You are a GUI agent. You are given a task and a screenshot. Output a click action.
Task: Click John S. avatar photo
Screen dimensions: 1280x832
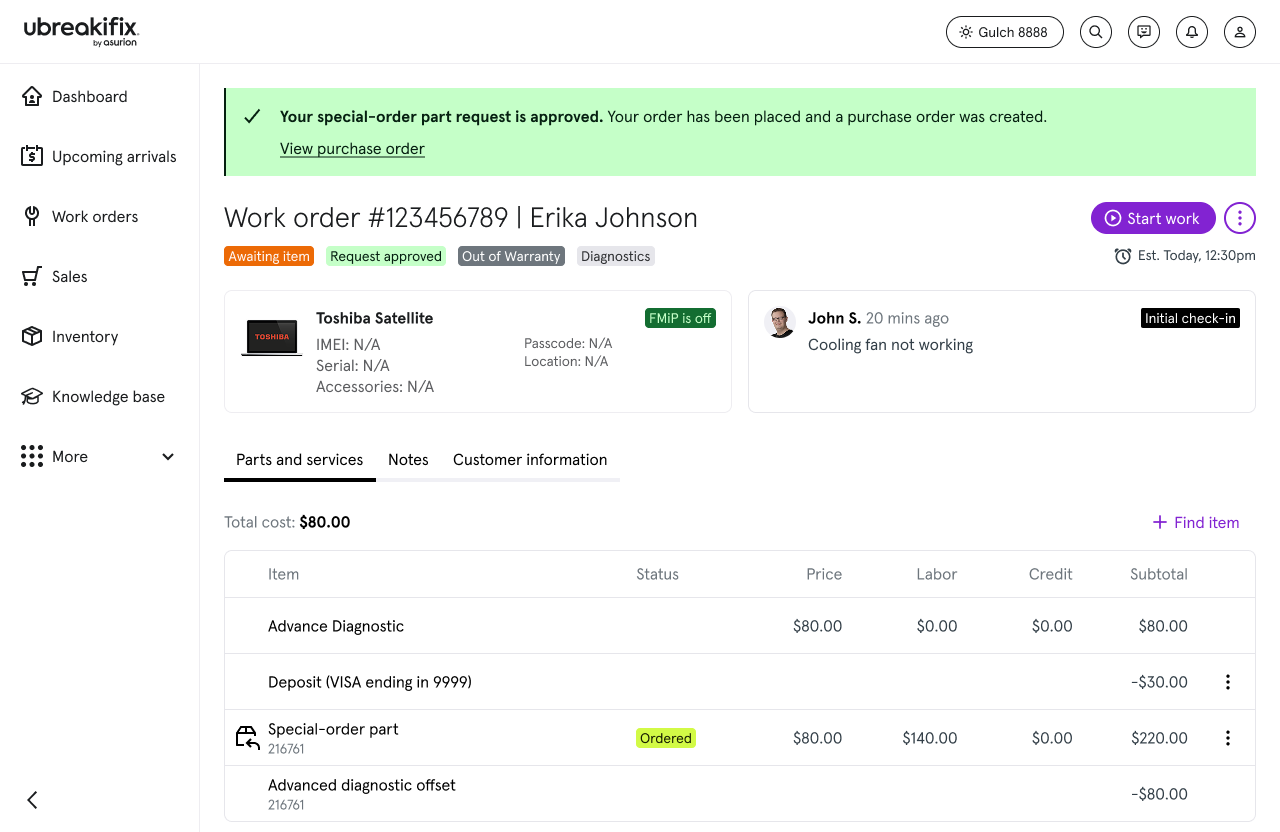point(780,322)
